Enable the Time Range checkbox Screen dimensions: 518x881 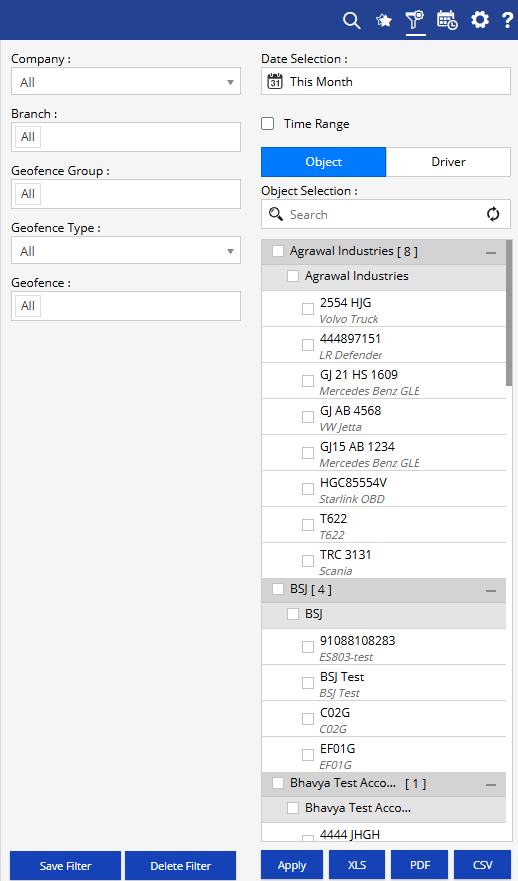coord(268,124)
